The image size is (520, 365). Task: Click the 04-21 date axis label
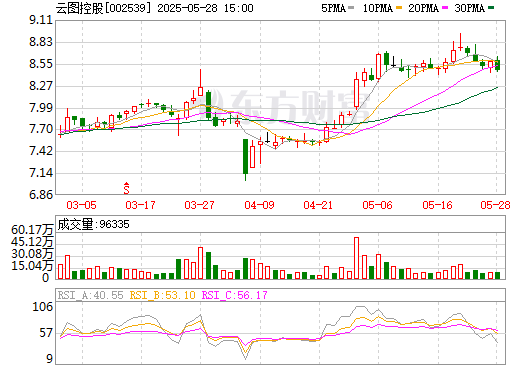pyautogui.click(x=318, y=205)
